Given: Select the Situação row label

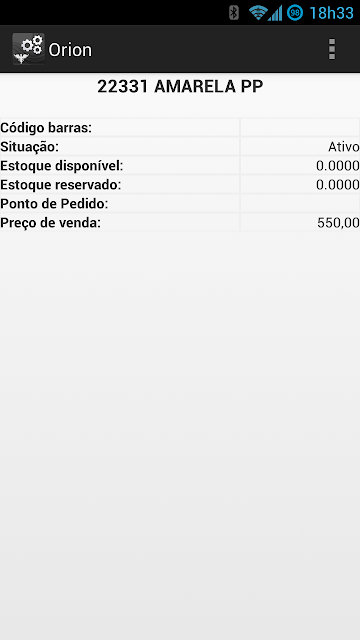Looking at the screenshot, I should click(x=29, y=147).
